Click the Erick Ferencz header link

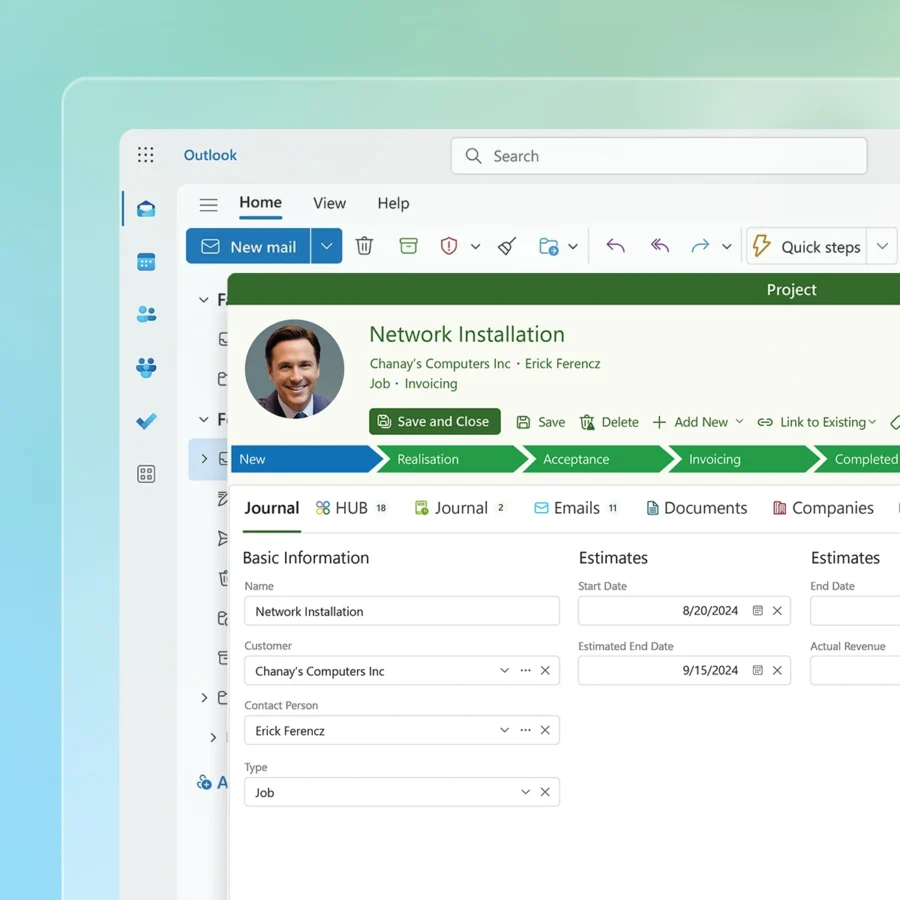click(562, 364)
